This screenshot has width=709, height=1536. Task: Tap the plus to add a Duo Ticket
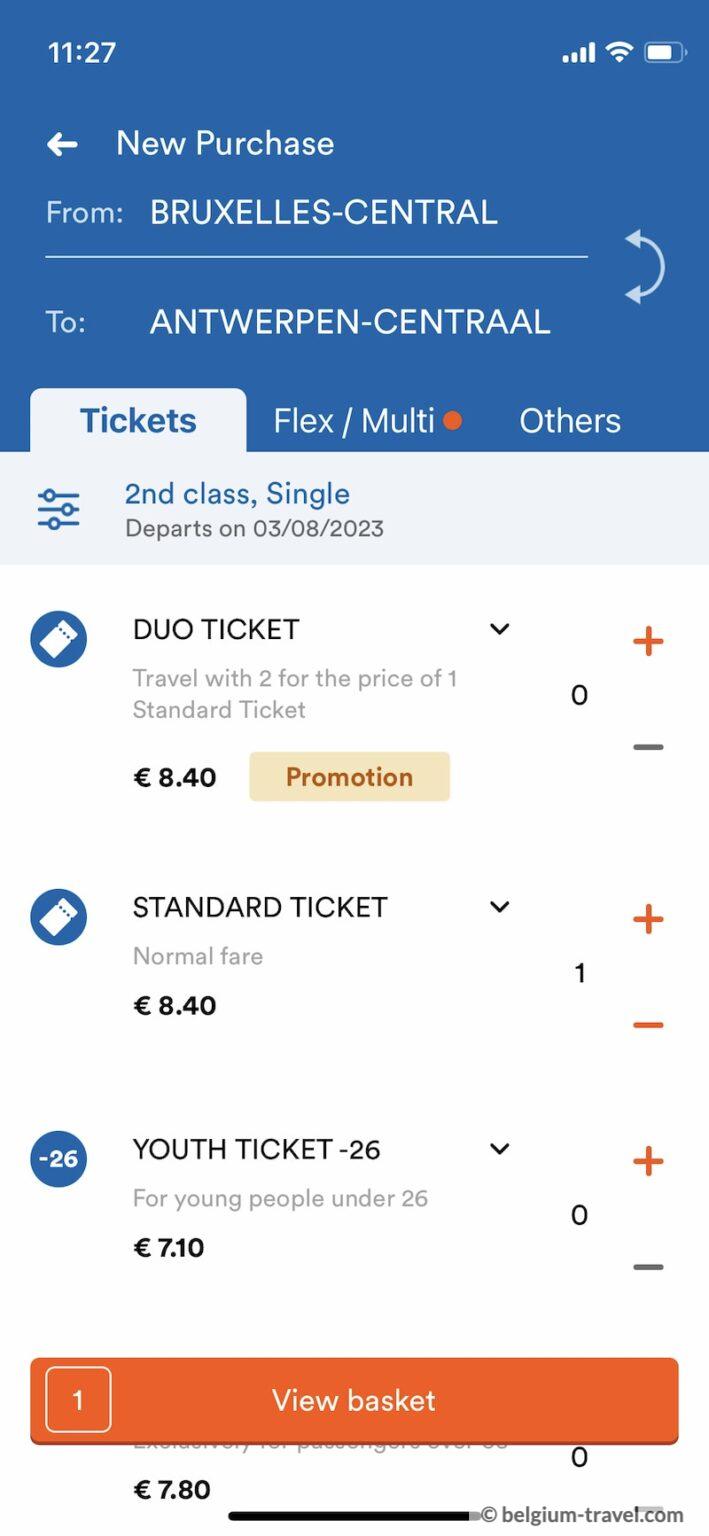tap(648, 640)
